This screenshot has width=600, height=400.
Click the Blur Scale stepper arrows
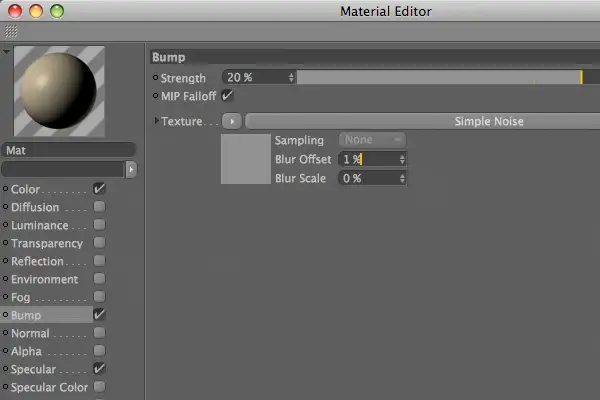coord(402,178)
